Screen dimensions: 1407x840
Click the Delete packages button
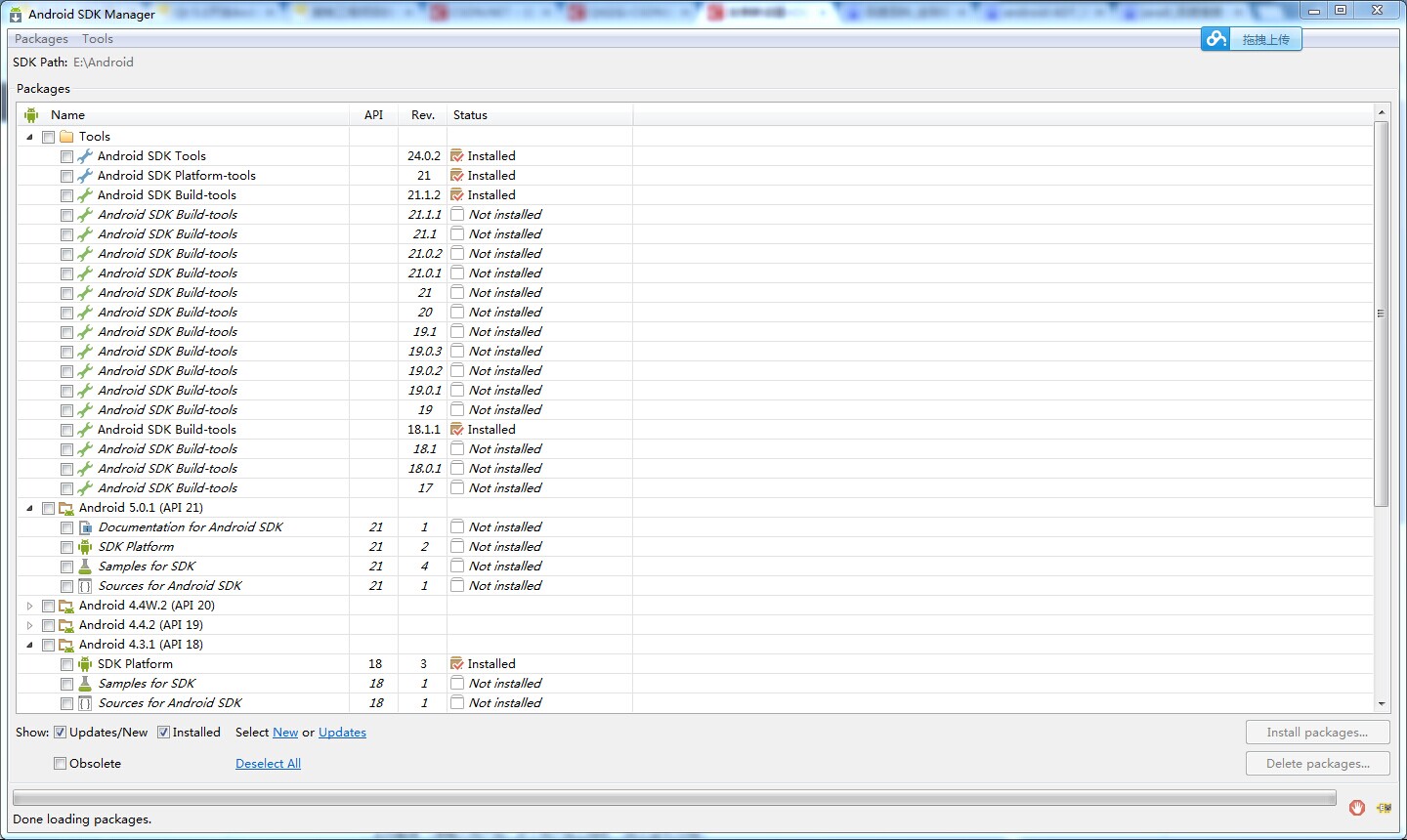[1317, 764]
